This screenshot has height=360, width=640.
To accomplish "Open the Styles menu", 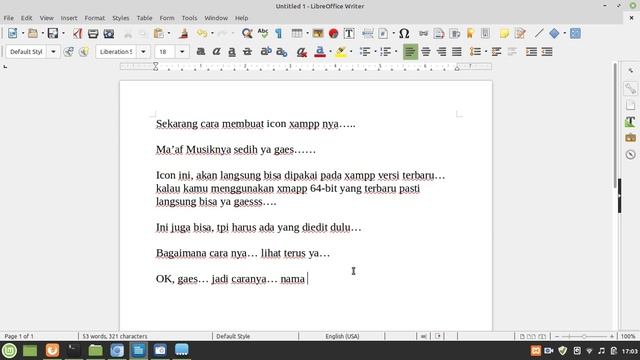I will click(121, 18).
